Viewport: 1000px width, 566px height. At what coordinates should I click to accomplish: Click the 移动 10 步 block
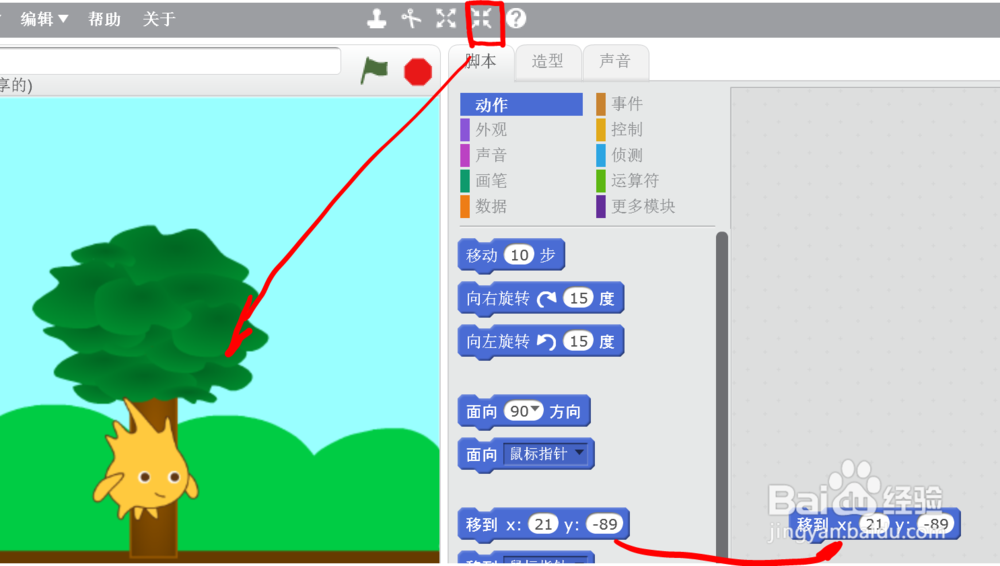click(x=511, y=255)
